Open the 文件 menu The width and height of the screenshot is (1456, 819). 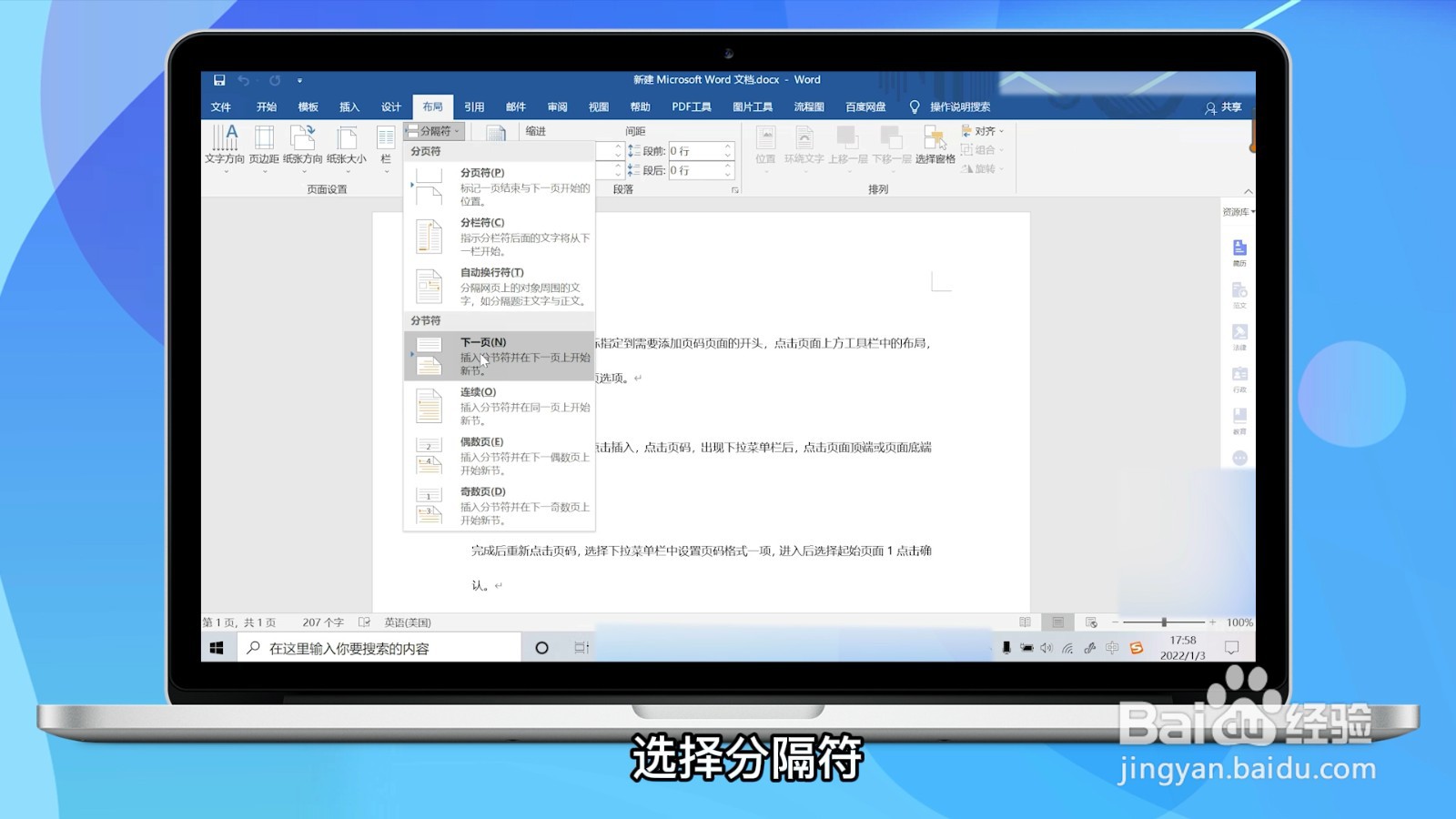[221, 106]
